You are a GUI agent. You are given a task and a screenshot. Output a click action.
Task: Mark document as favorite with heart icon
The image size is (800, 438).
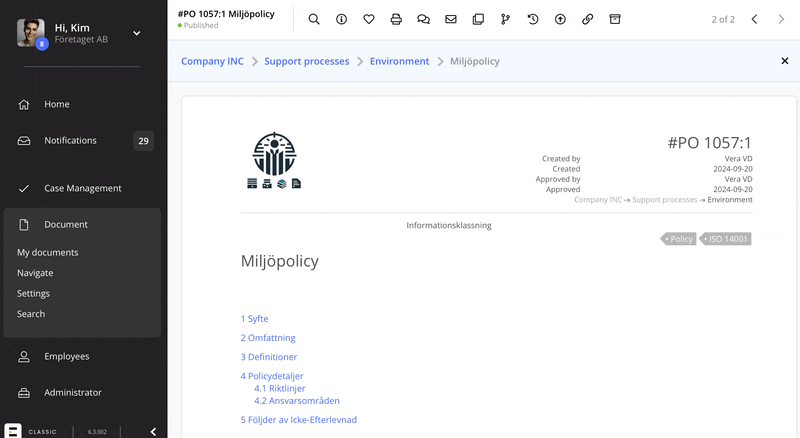tap(368, 19)
